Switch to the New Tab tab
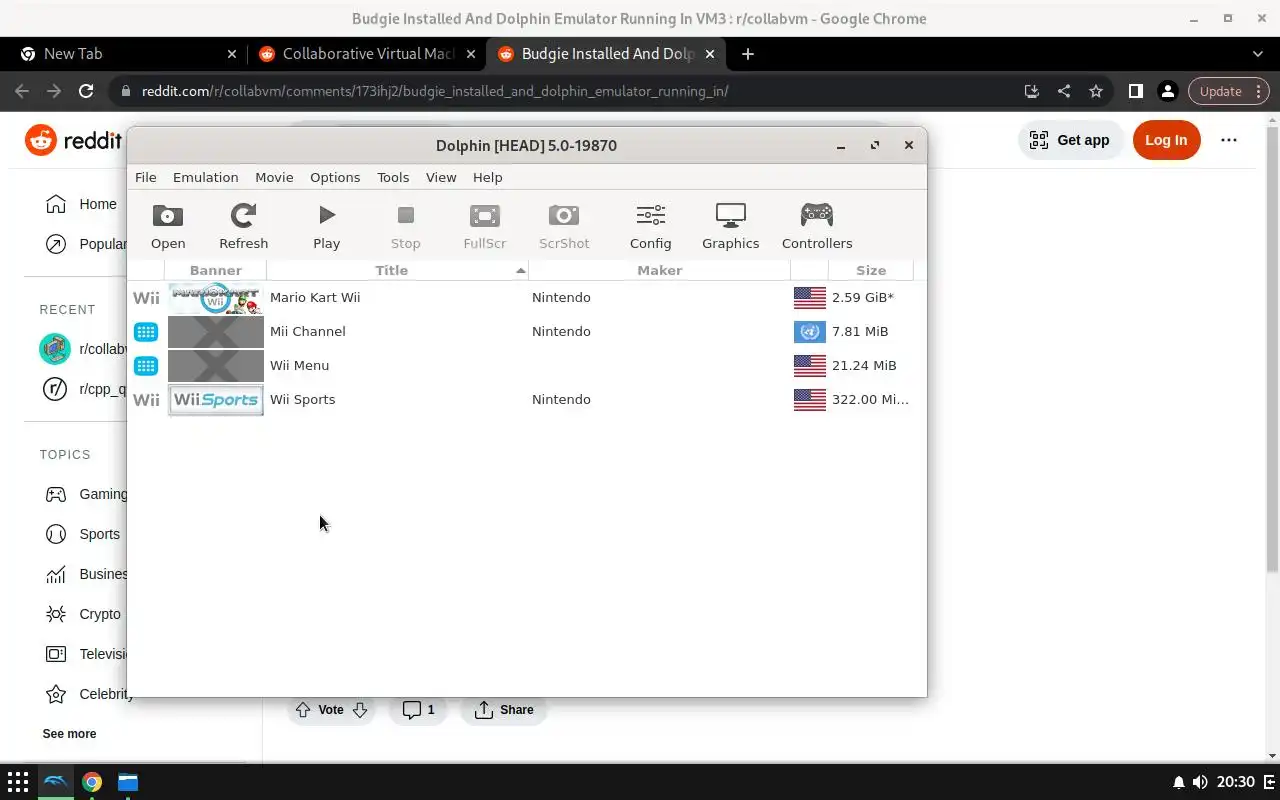The height and width of the screenshot is (800, 1280). pos(127,54)
